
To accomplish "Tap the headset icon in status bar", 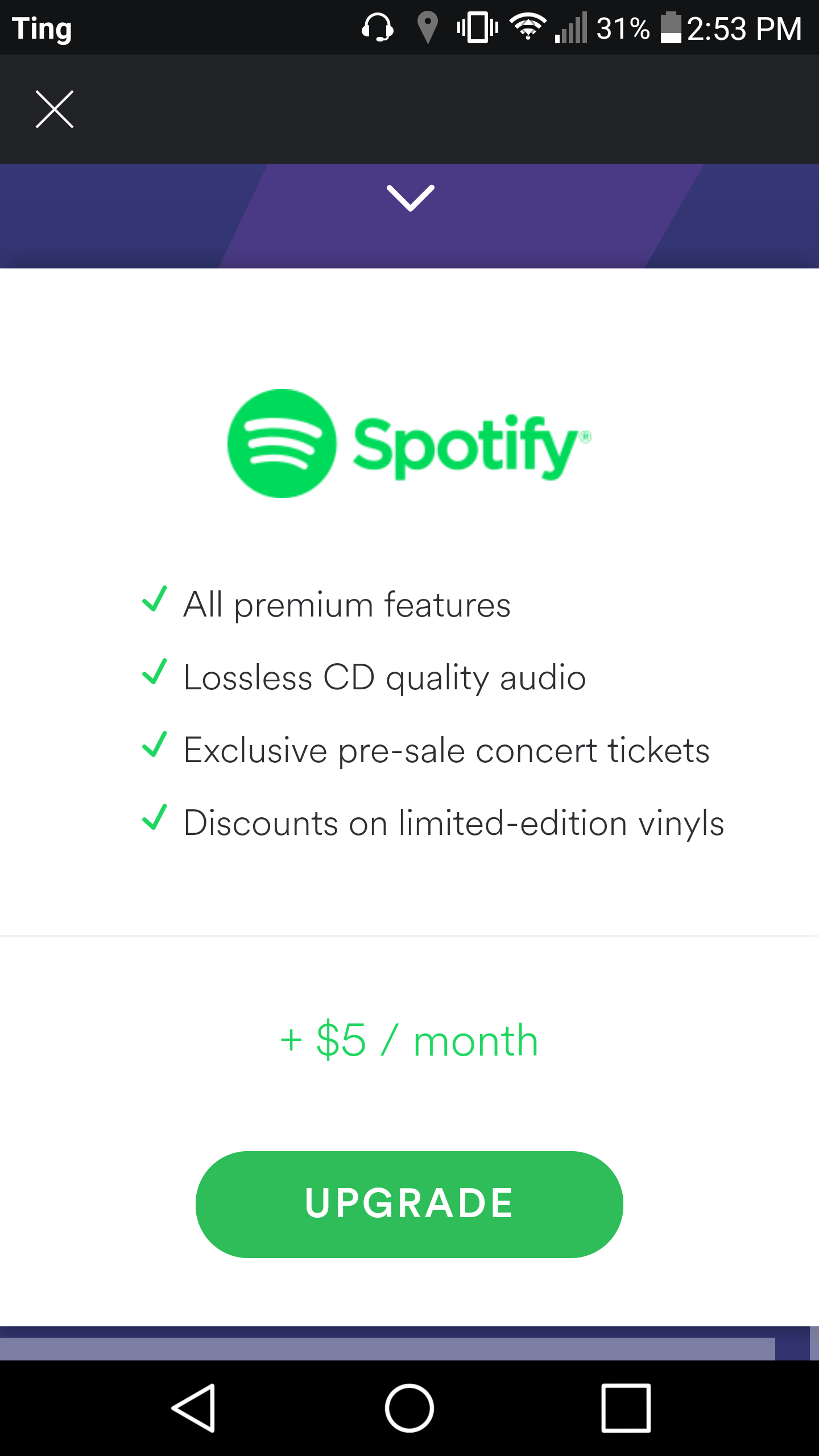I will (377, 27).
